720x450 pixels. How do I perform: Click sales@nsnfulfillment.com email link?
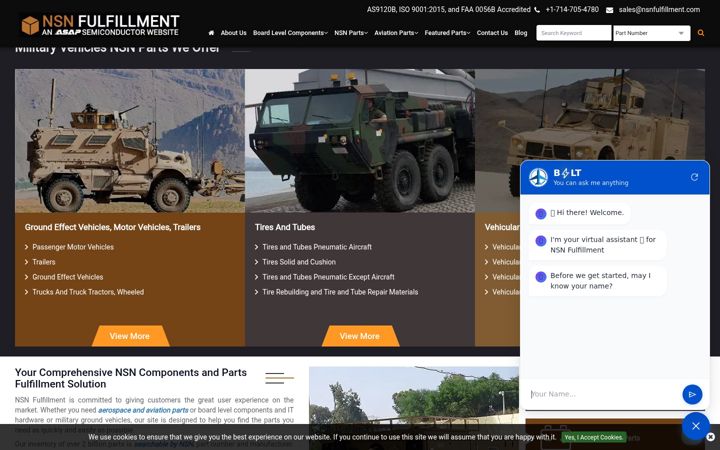pyautogui.click(x=659, y=10)
